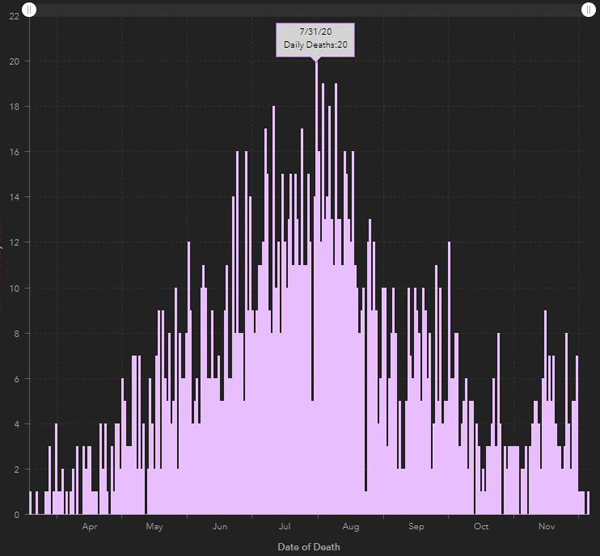
Task: Click the May axis label
Action: pos(154,527)
